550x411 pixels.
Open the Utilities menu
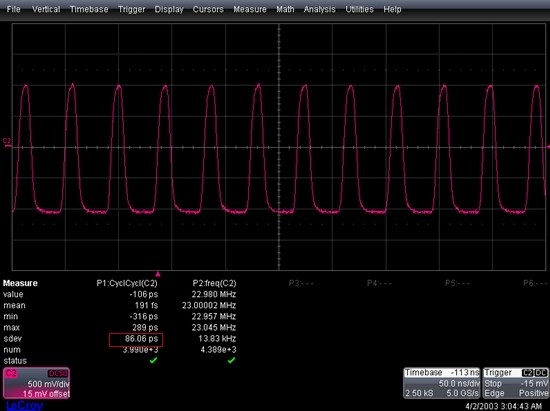tap(360, 9)
